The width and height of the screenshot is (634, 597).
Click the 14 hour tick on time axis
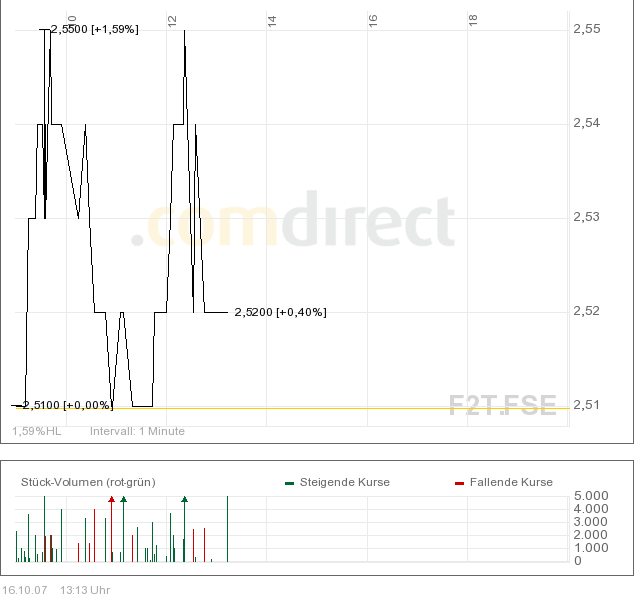272,19
